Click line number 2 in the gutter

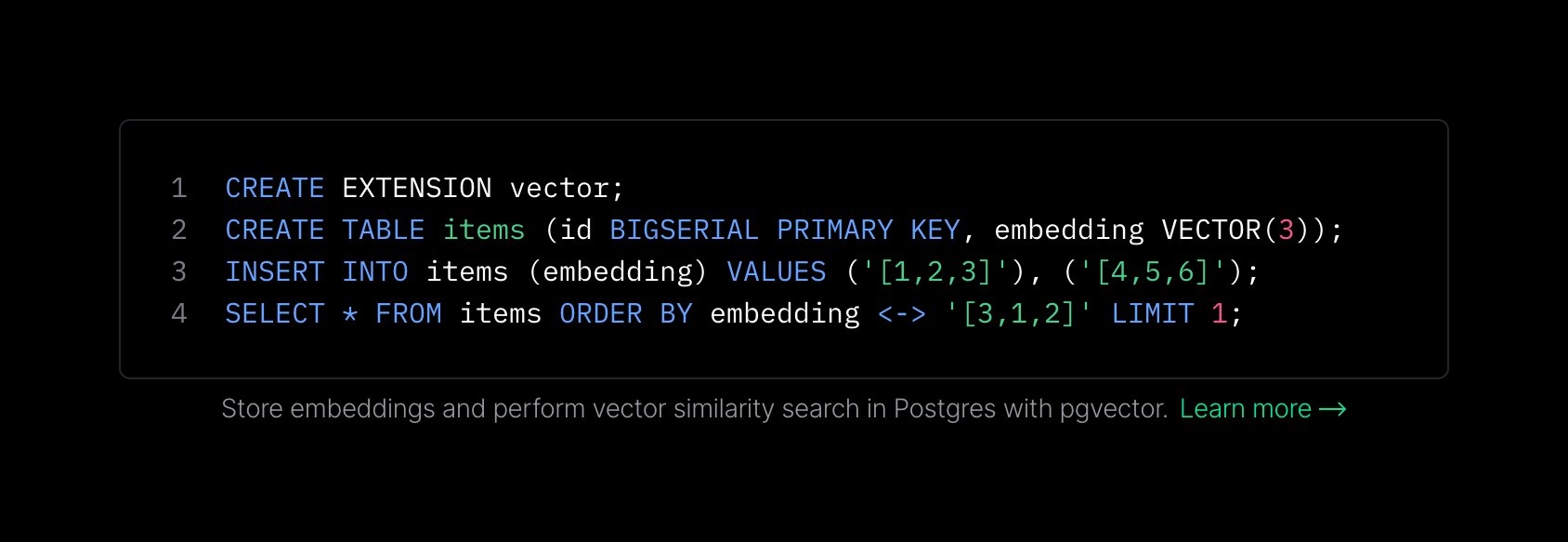179,231
